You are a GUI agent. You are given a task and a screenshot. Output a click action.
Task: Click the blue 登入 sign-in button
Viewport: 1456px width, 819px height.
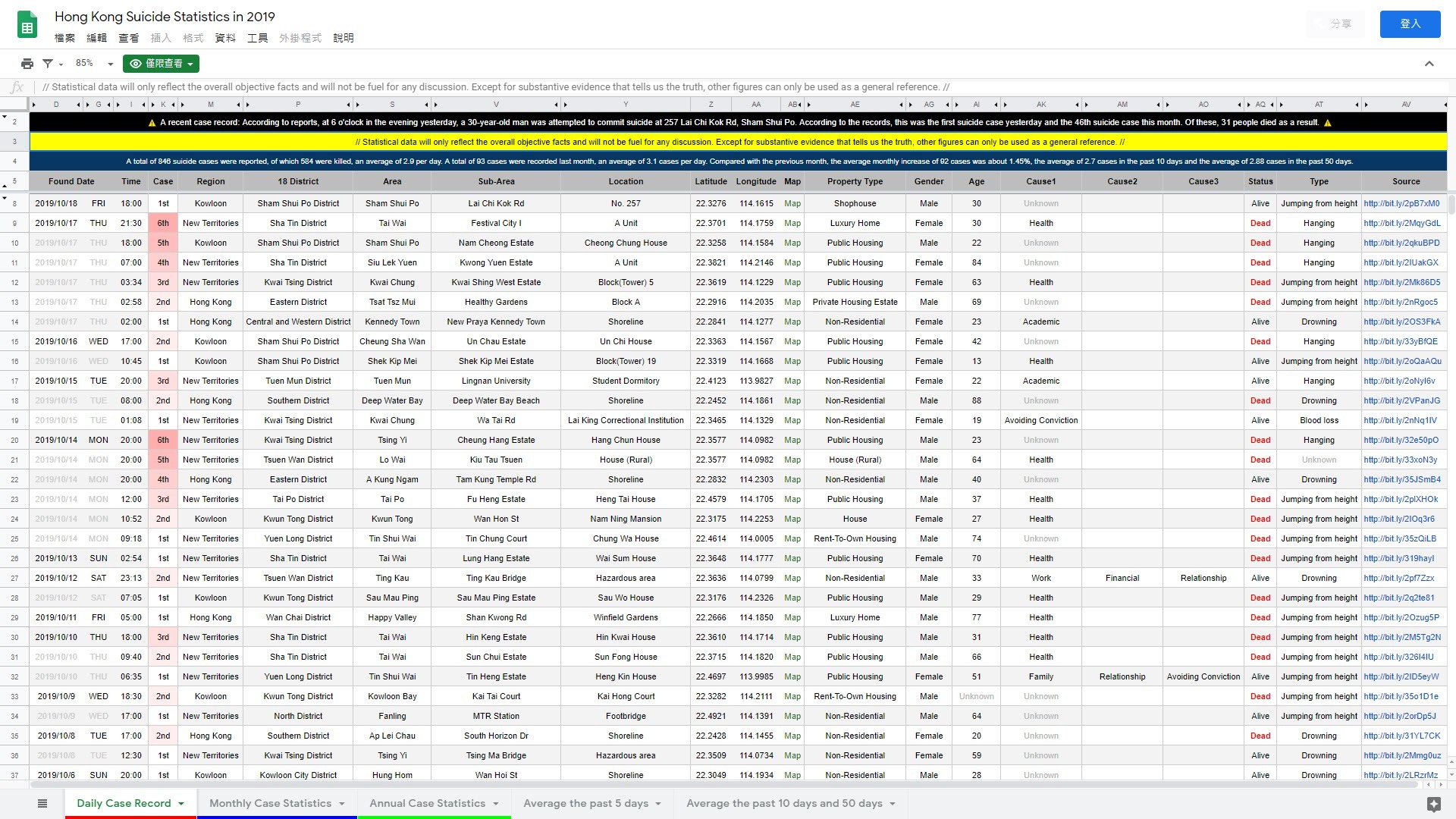(1410, 24)
